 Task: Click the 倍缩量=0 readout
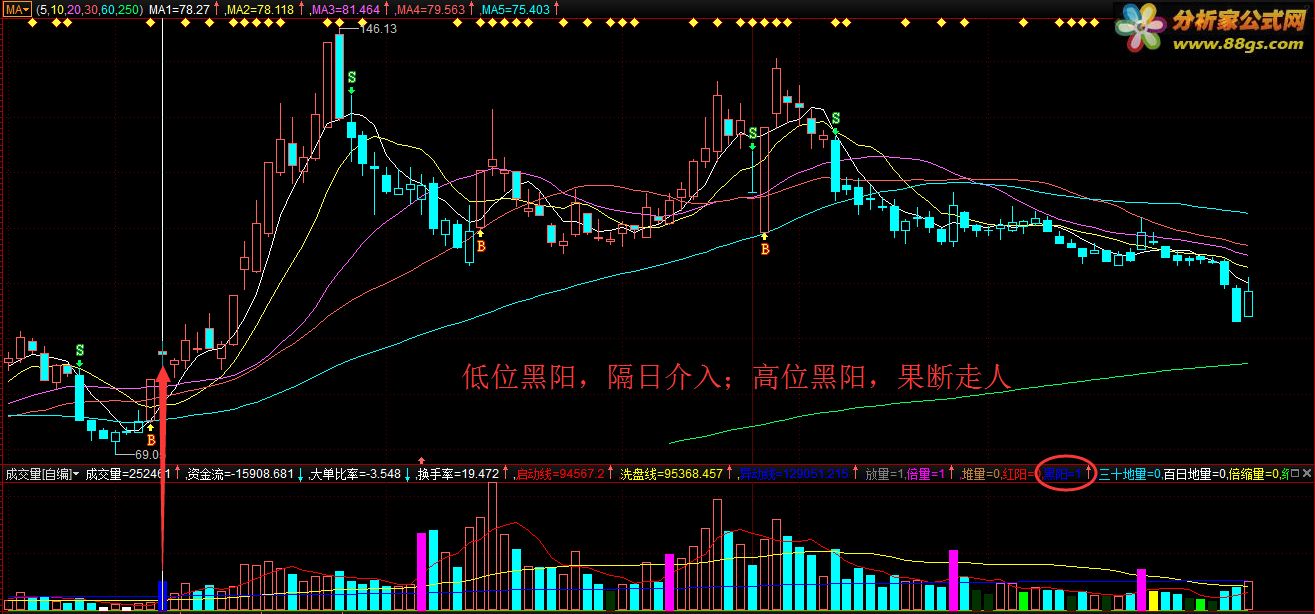click(x=1254, y=474)
